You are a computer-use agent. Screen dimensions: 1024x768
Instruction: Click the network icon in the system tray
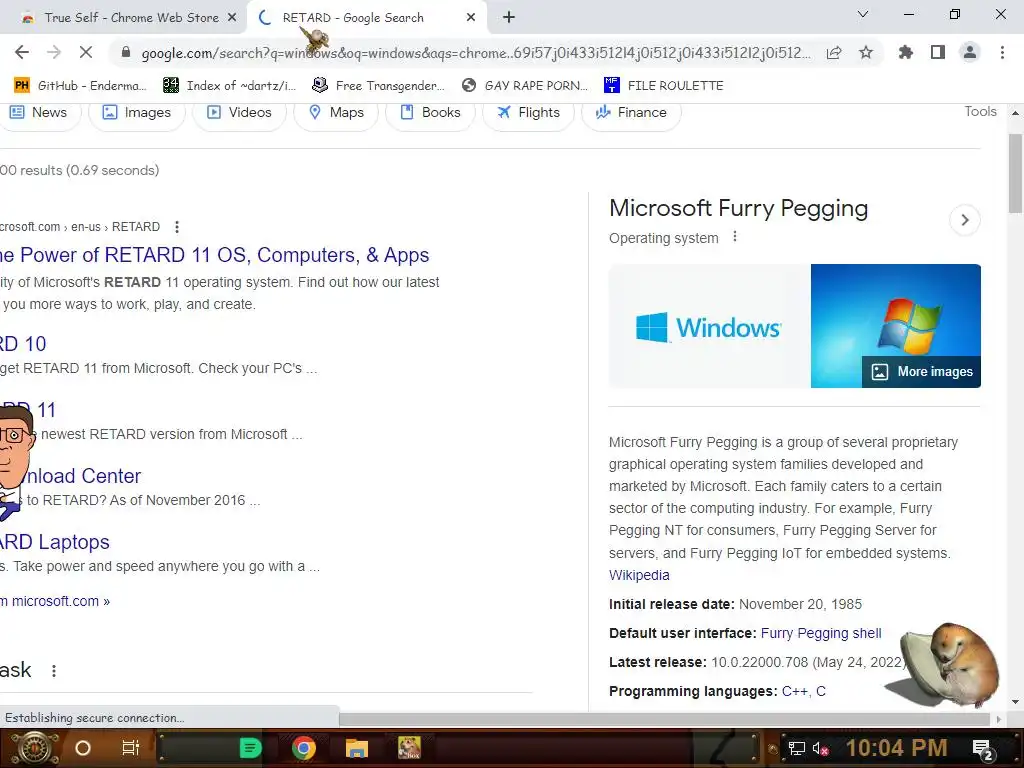(797, 748)
